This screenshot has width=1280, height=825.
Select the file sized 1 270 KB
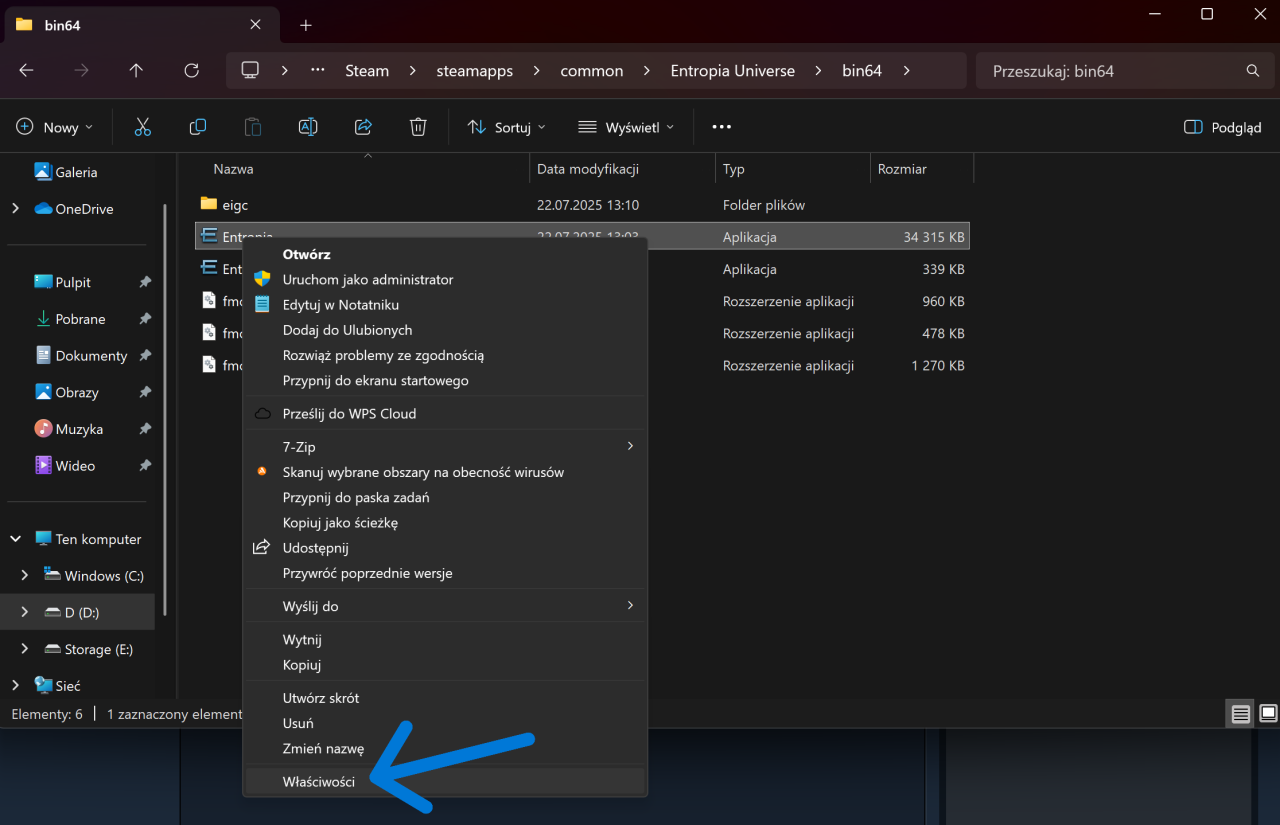(x=583, y=366)
